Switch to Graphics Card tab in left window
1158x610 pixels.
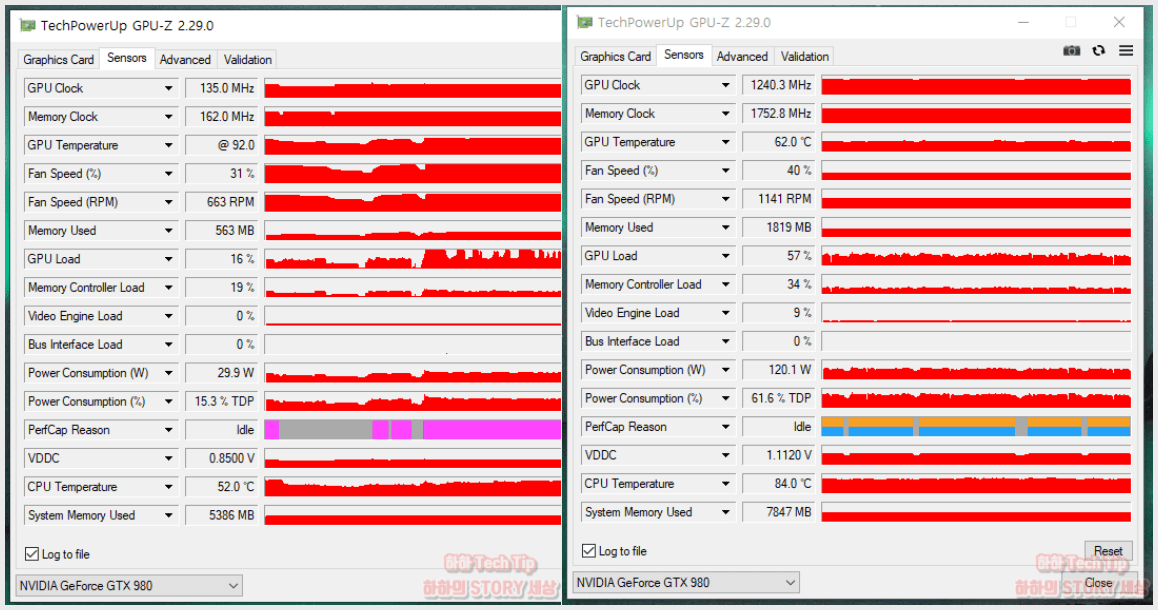click(x=58, y=60)
